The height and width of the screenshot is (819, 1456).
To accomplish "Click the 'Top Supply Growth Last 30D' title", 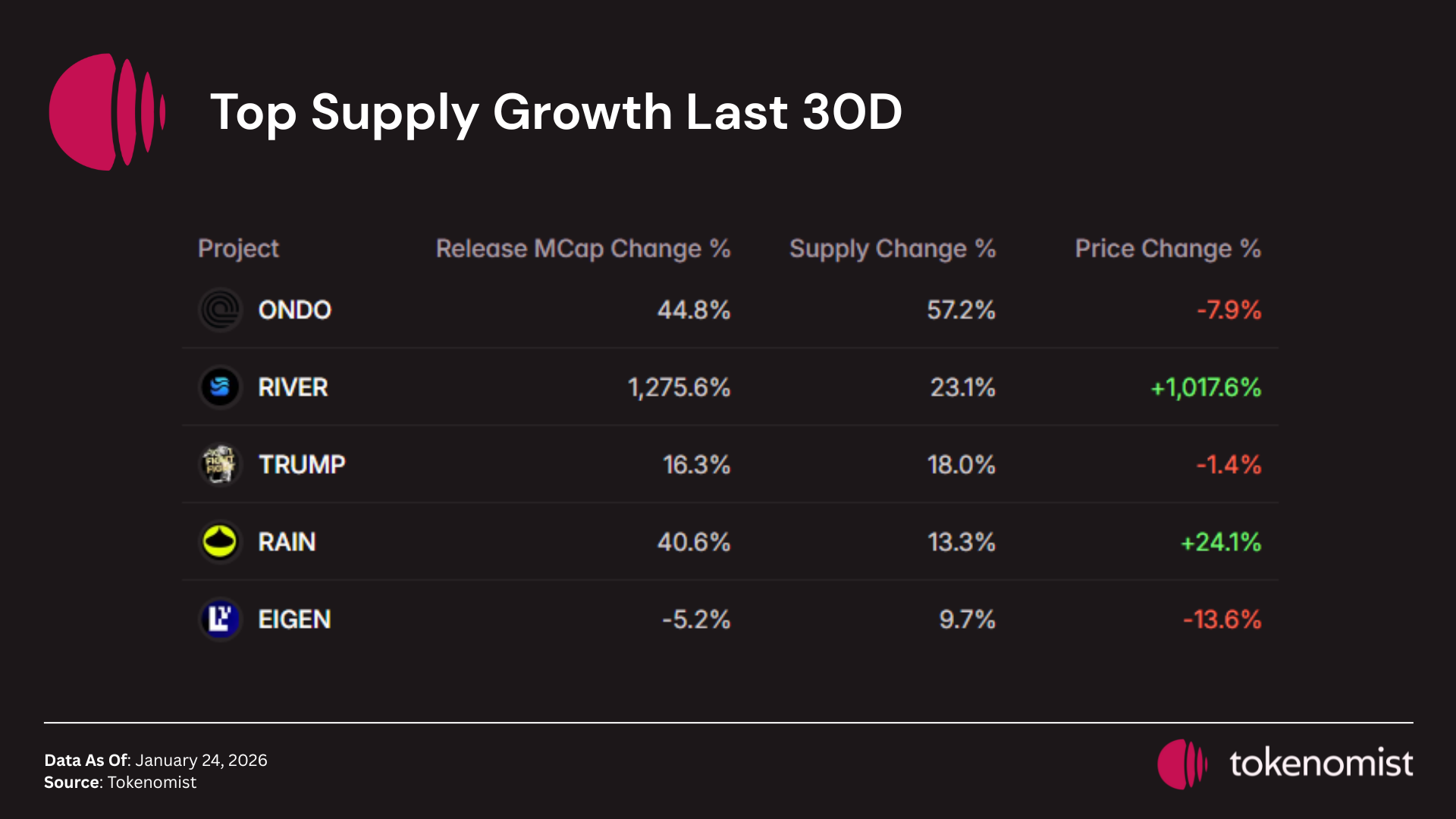I will [556, 112].
